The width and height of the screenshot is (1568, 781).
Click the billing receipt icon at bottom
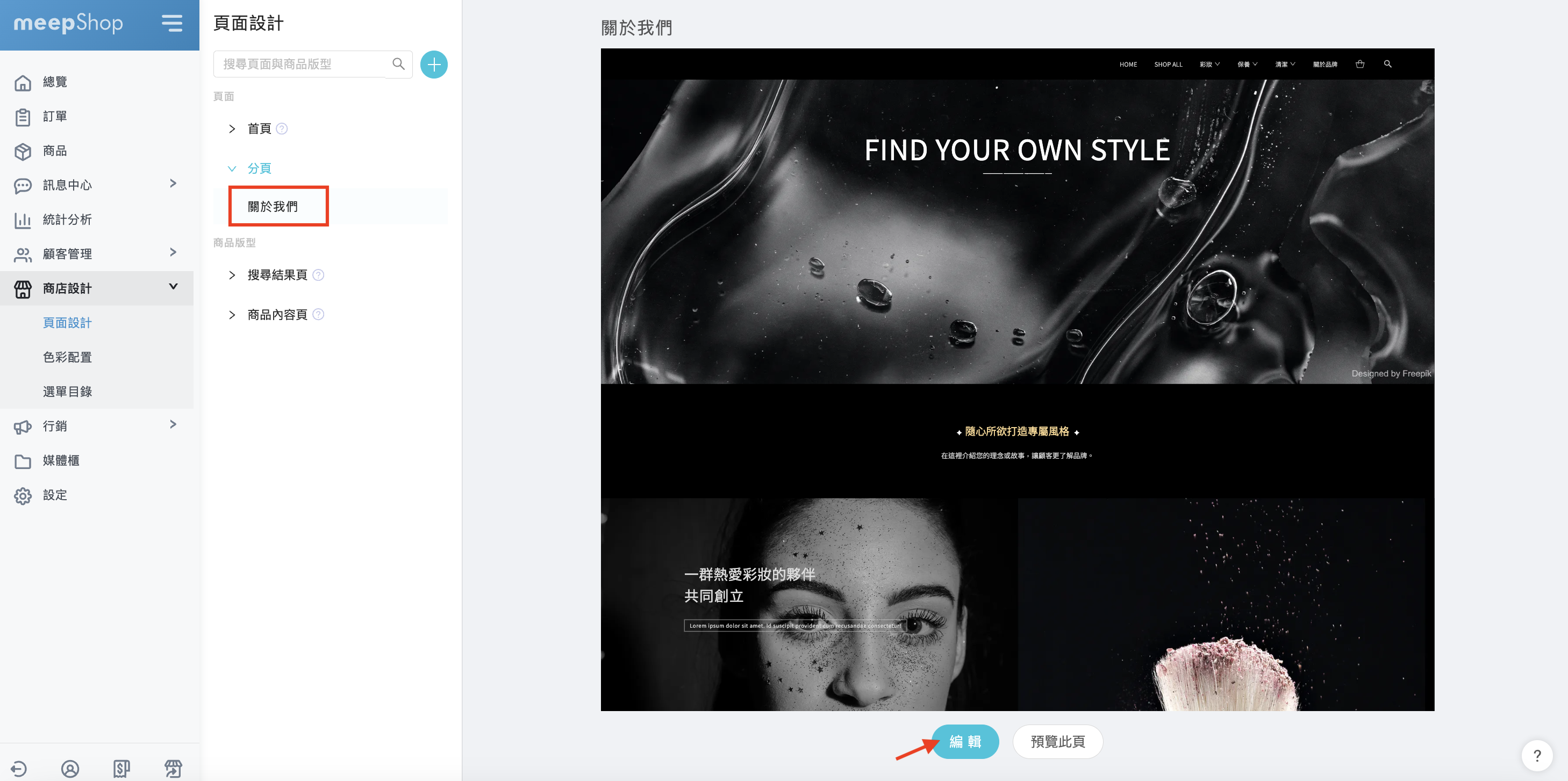[121, 768]
